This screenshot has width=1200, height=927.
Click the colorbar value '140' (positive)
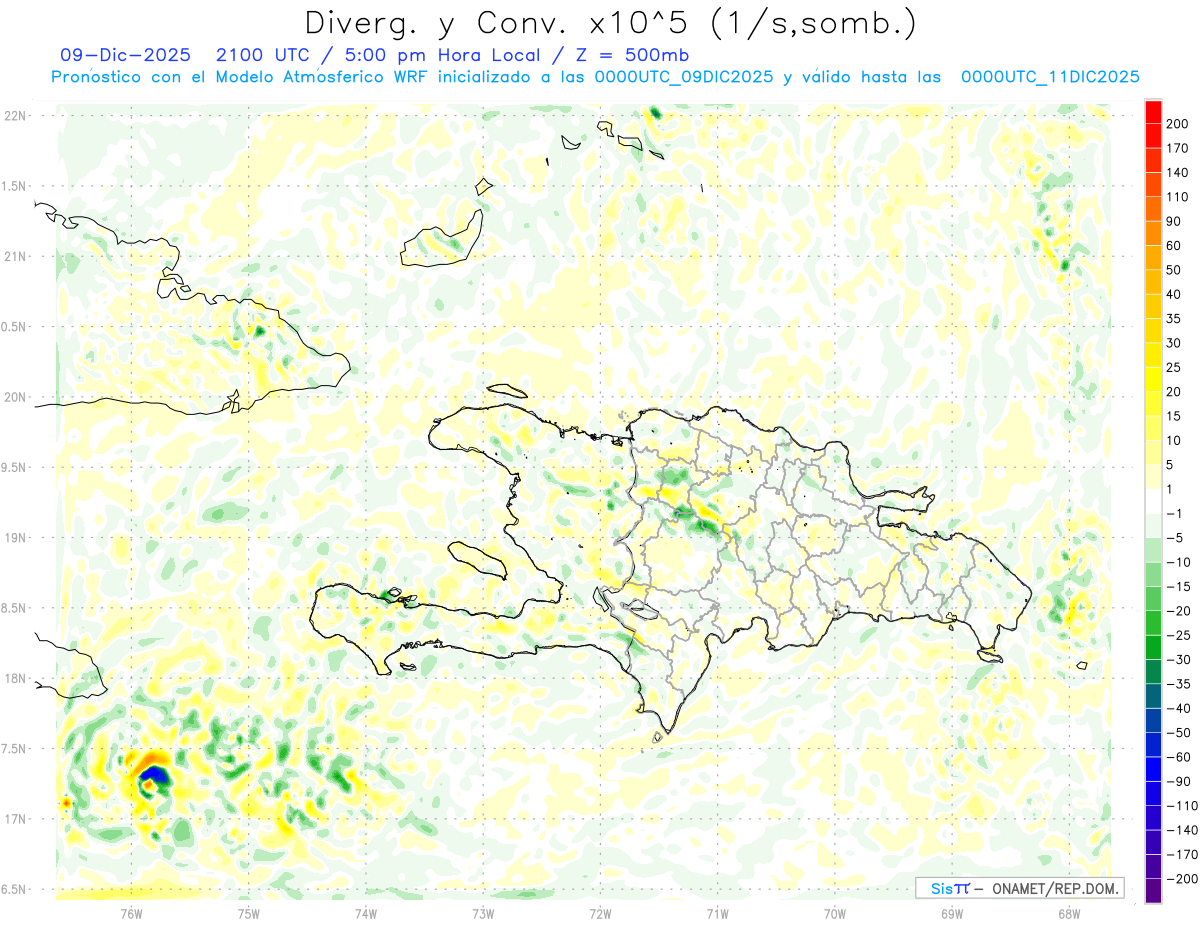click(1179, 172)
